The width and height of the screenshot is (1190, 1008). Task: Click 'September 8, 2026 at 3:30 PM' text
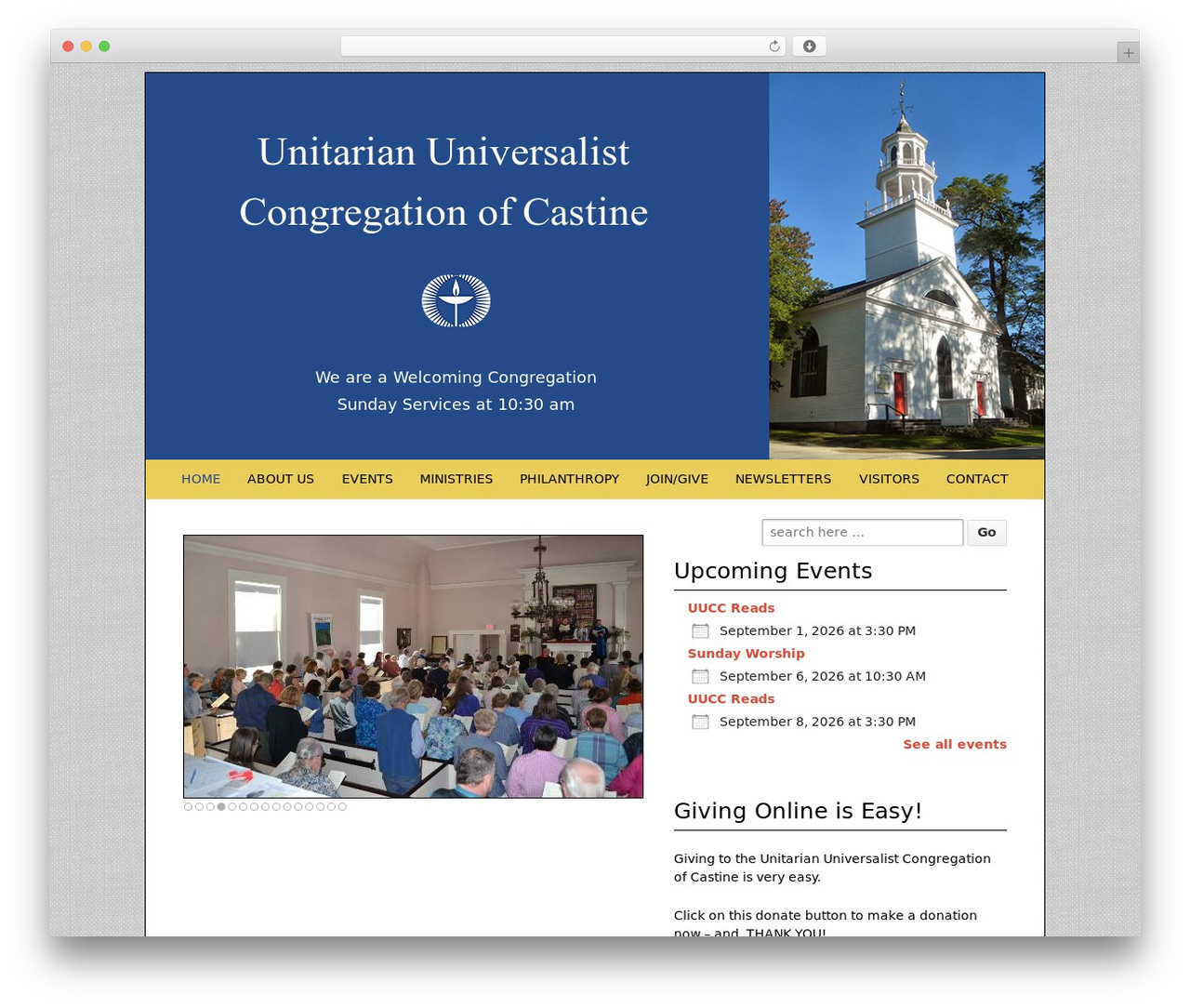coord(818,723)
